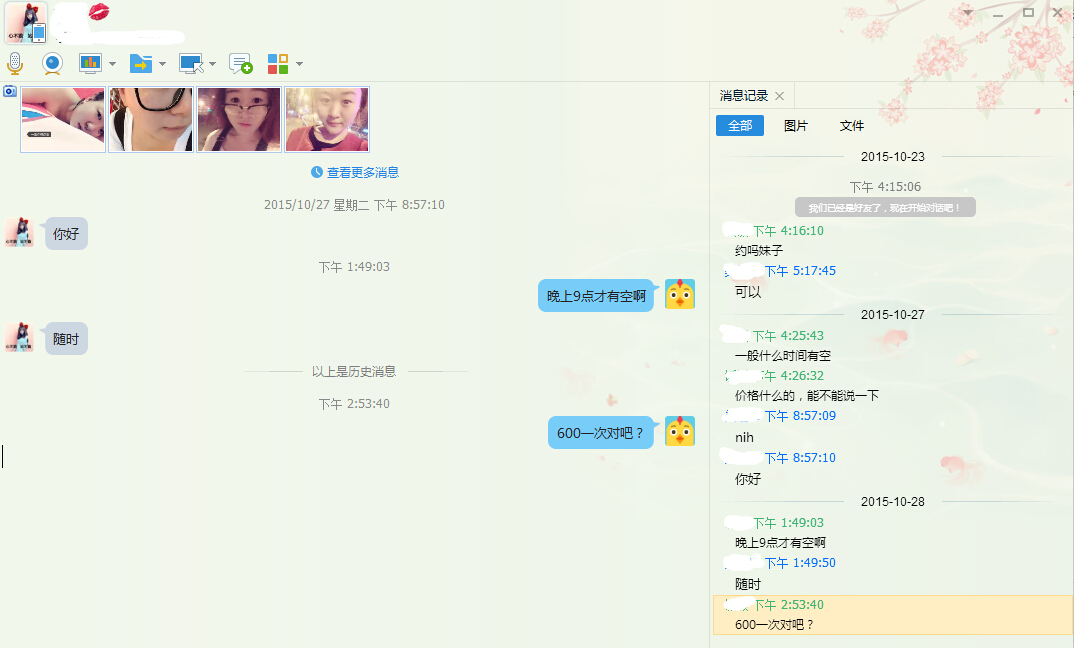Click the create discussion group icon

point(240,64)
